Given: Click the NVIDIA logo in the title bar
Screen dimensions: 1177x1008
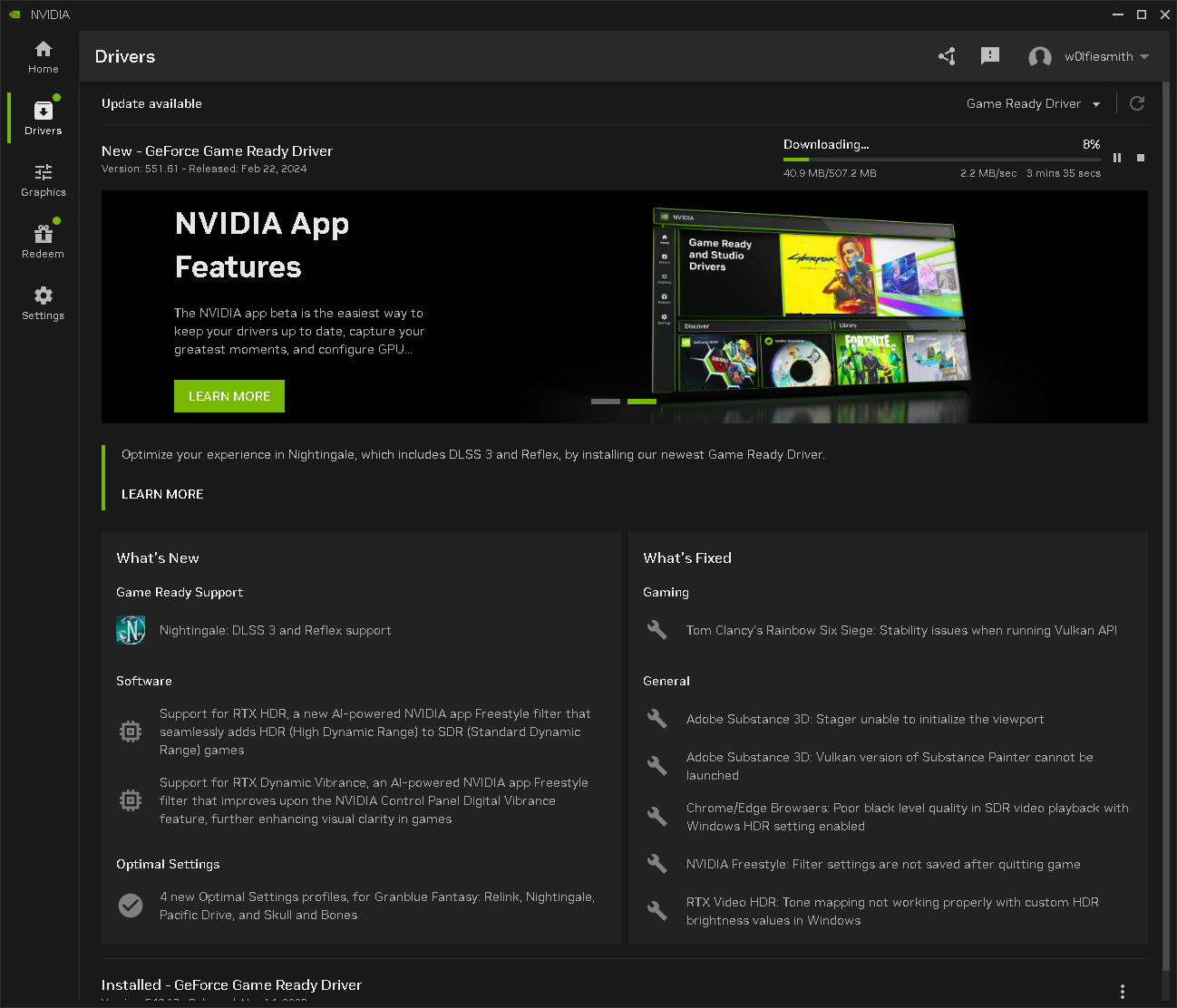Looking at the screenshot, I should tap(13, 14).
